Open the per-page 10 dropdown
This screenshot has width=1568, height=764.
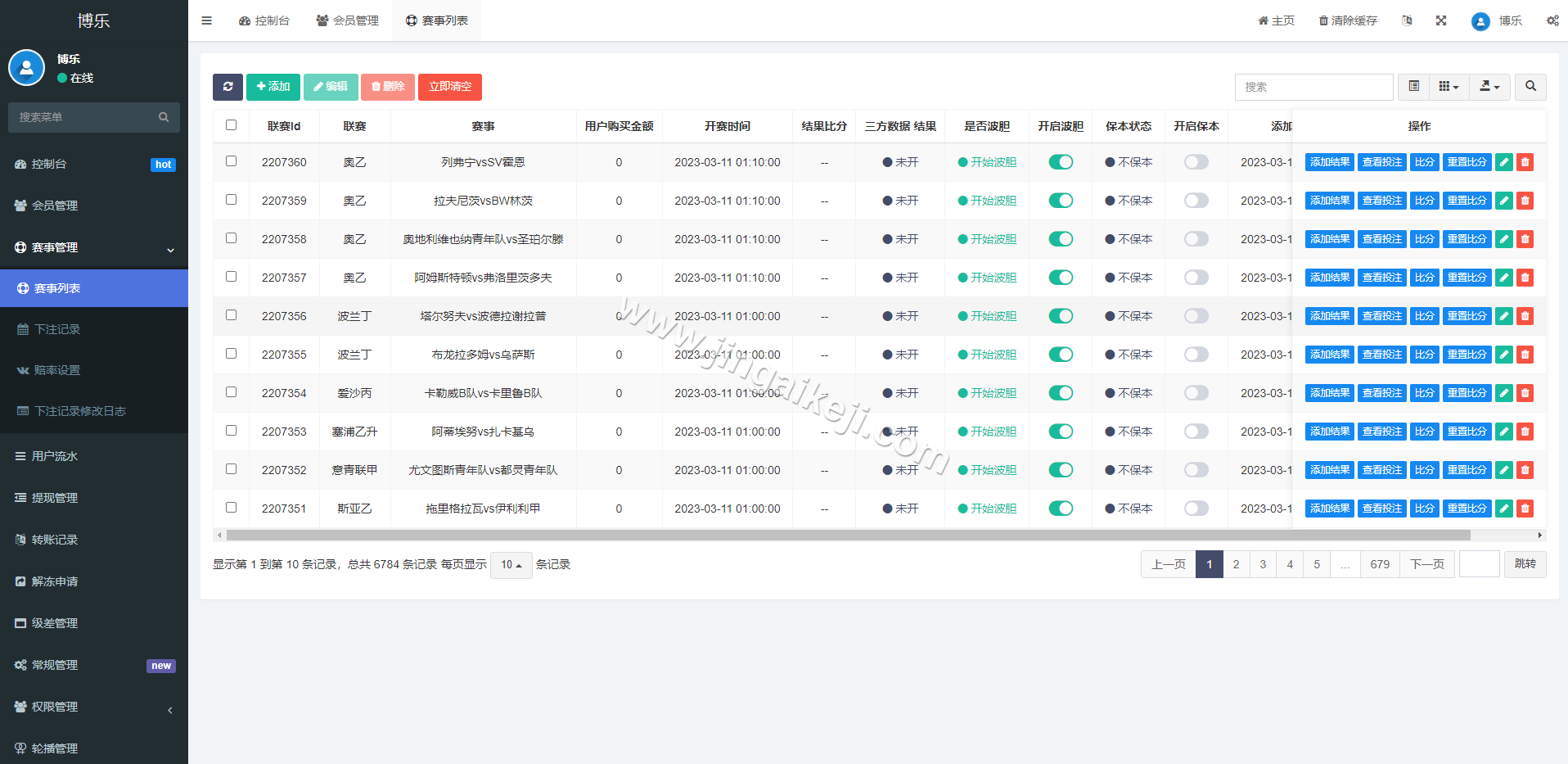click(x=511, y=565)
